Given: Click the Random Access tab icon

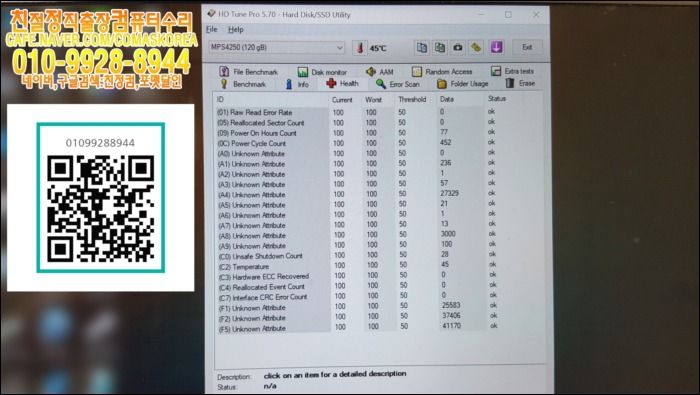Looking at the screenshot, I should (417, 72).
